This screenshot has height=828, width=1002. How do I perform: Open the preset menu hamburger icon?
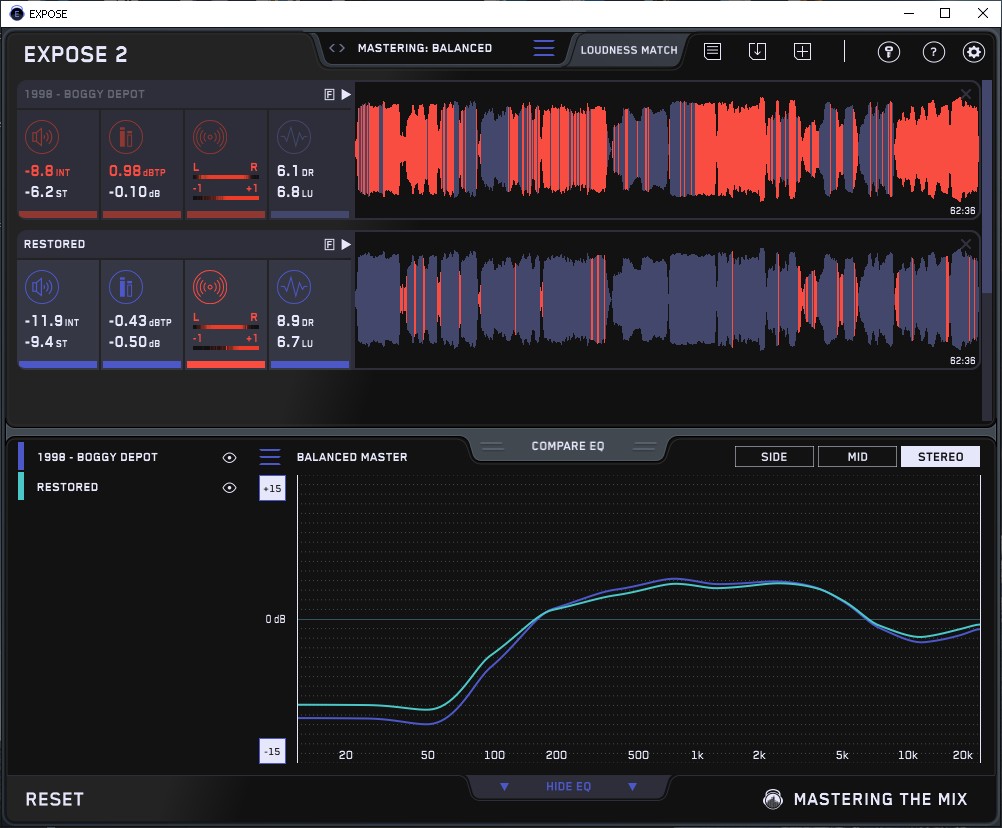[x=543, y=48]
